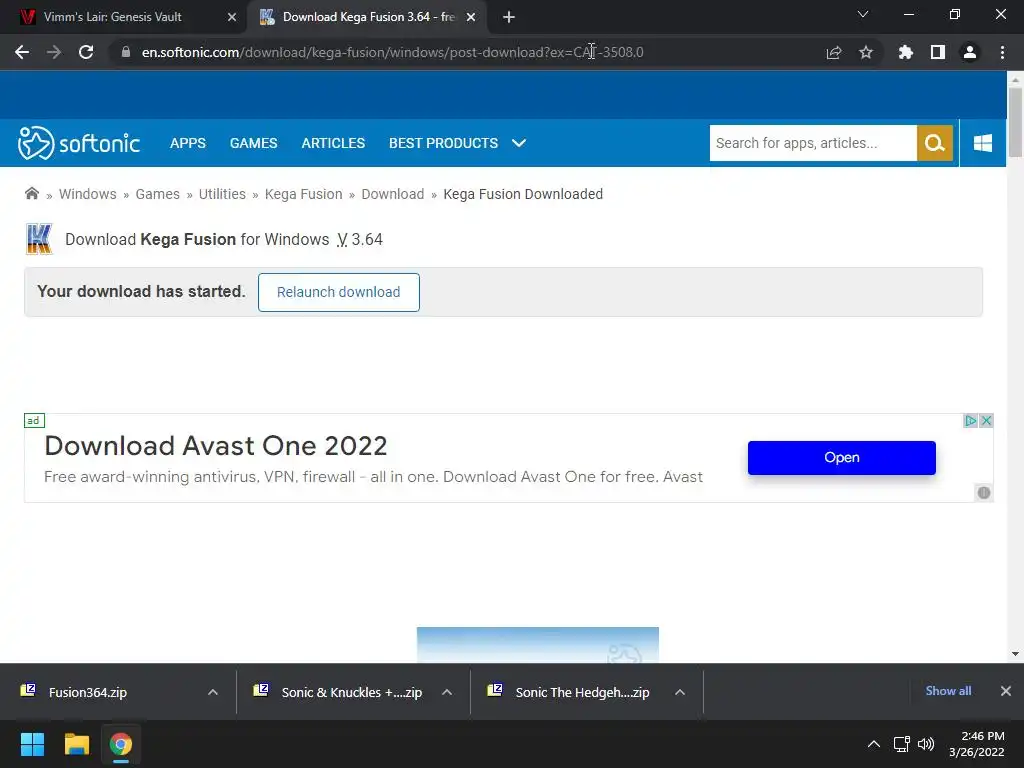This screenshot has height=768, width=1024.
Task: Open Download breadcrumb link
Action: tap(392, 194)
